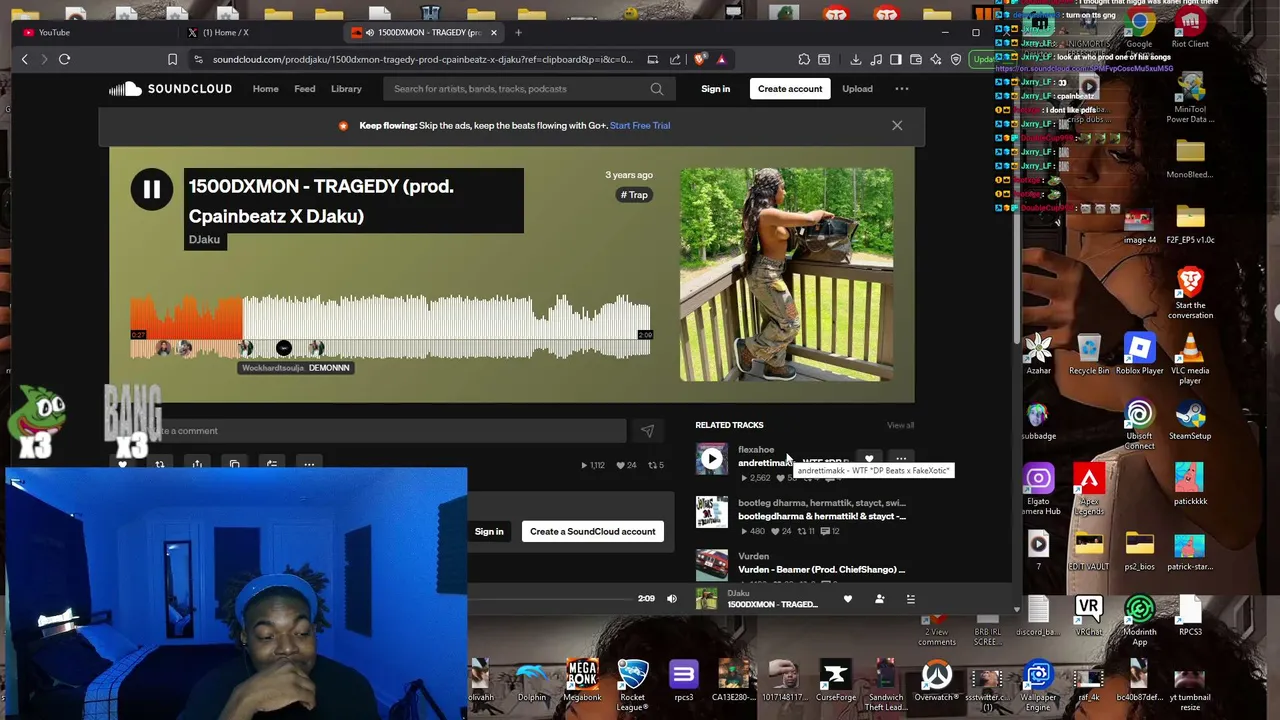This screenshot has height=720, width=1280.
Task: Seek within the track waveform
Action: (x=391, y=327)
